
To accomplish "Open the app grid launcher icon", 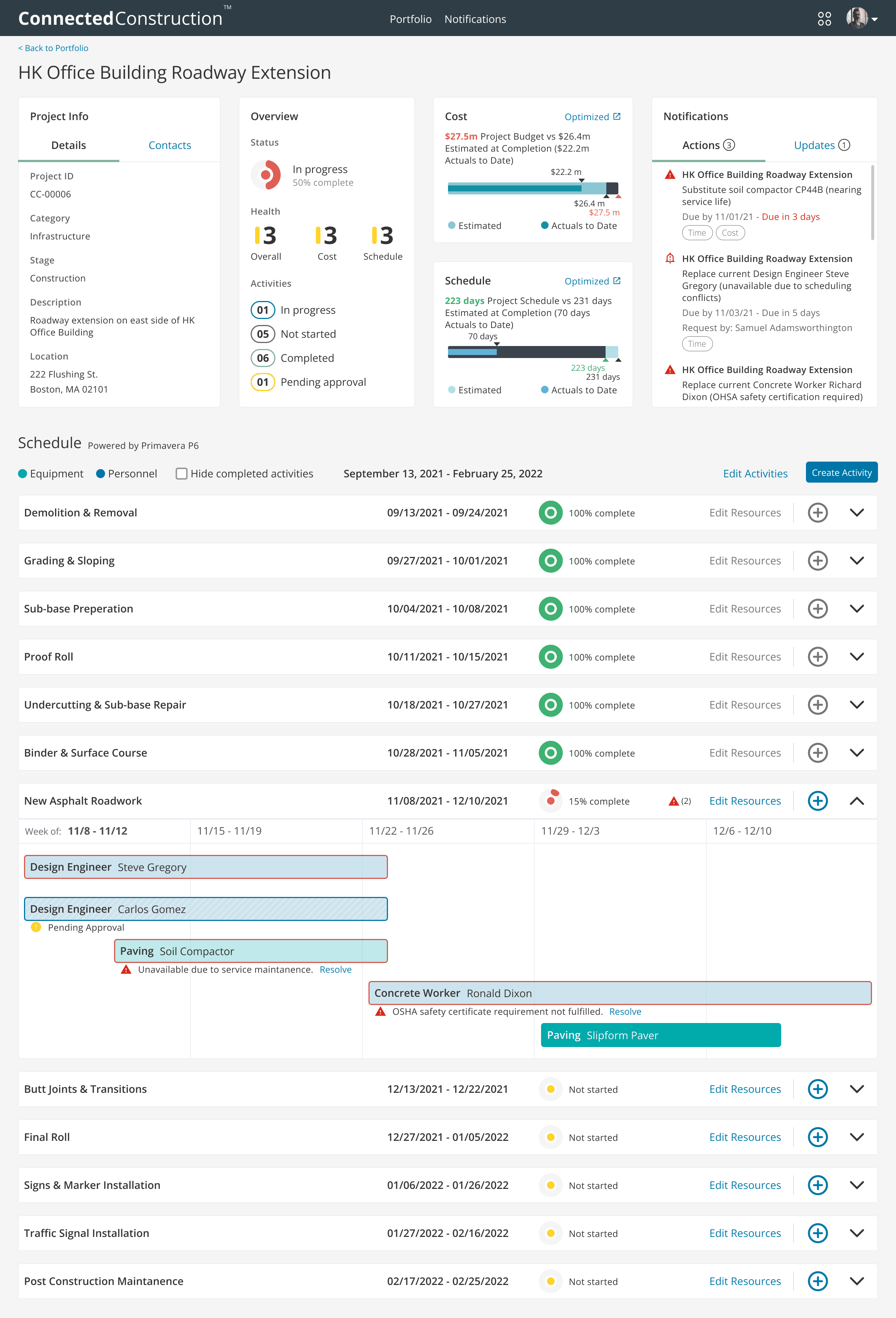I will click(x=824, y=19).
